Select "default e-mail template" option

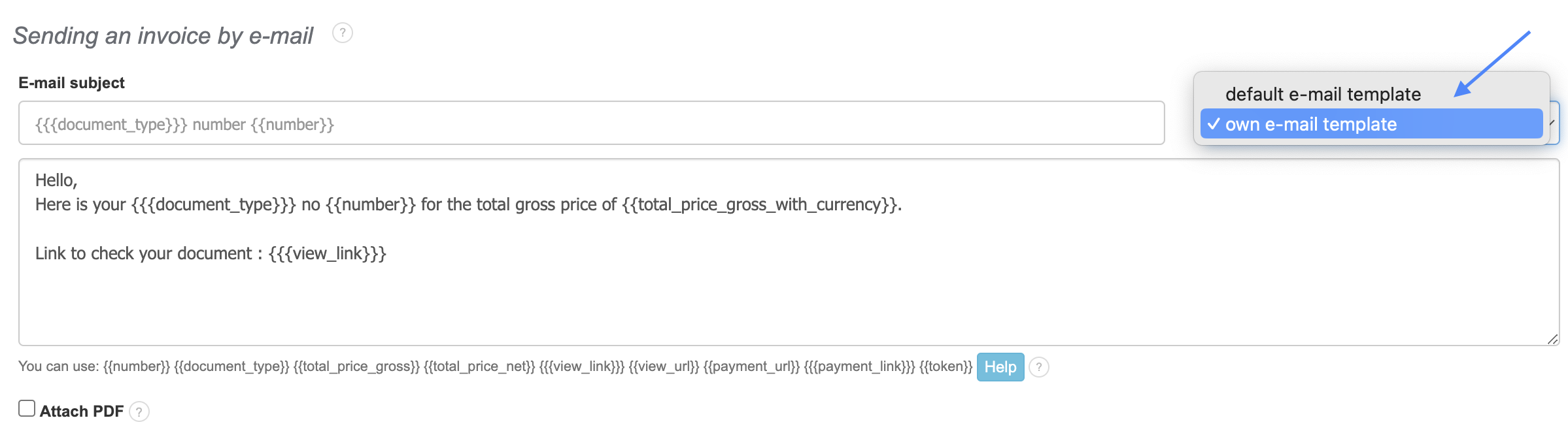click(x=1322, y=95)
